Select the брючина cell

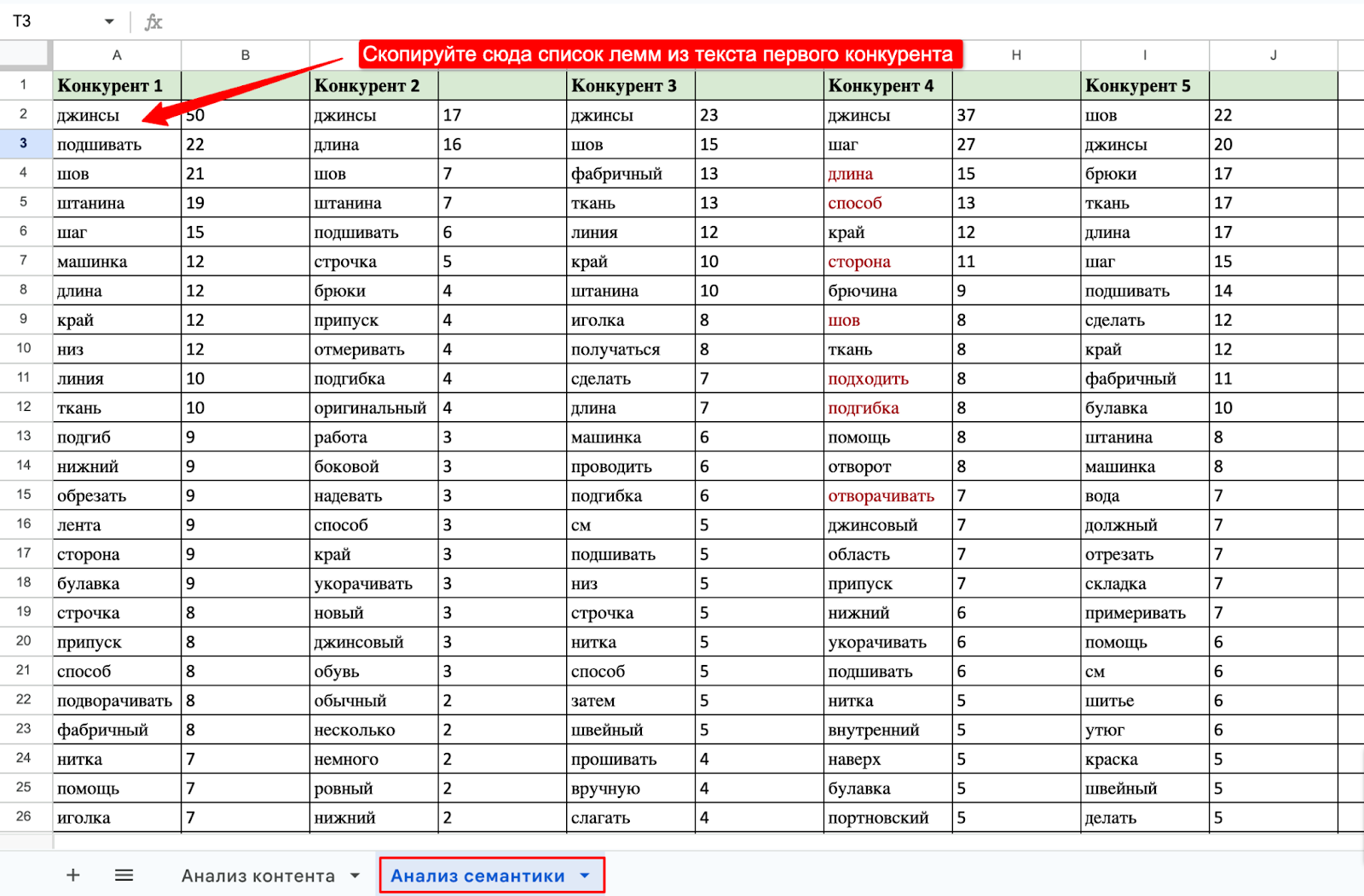coord(888,291)
